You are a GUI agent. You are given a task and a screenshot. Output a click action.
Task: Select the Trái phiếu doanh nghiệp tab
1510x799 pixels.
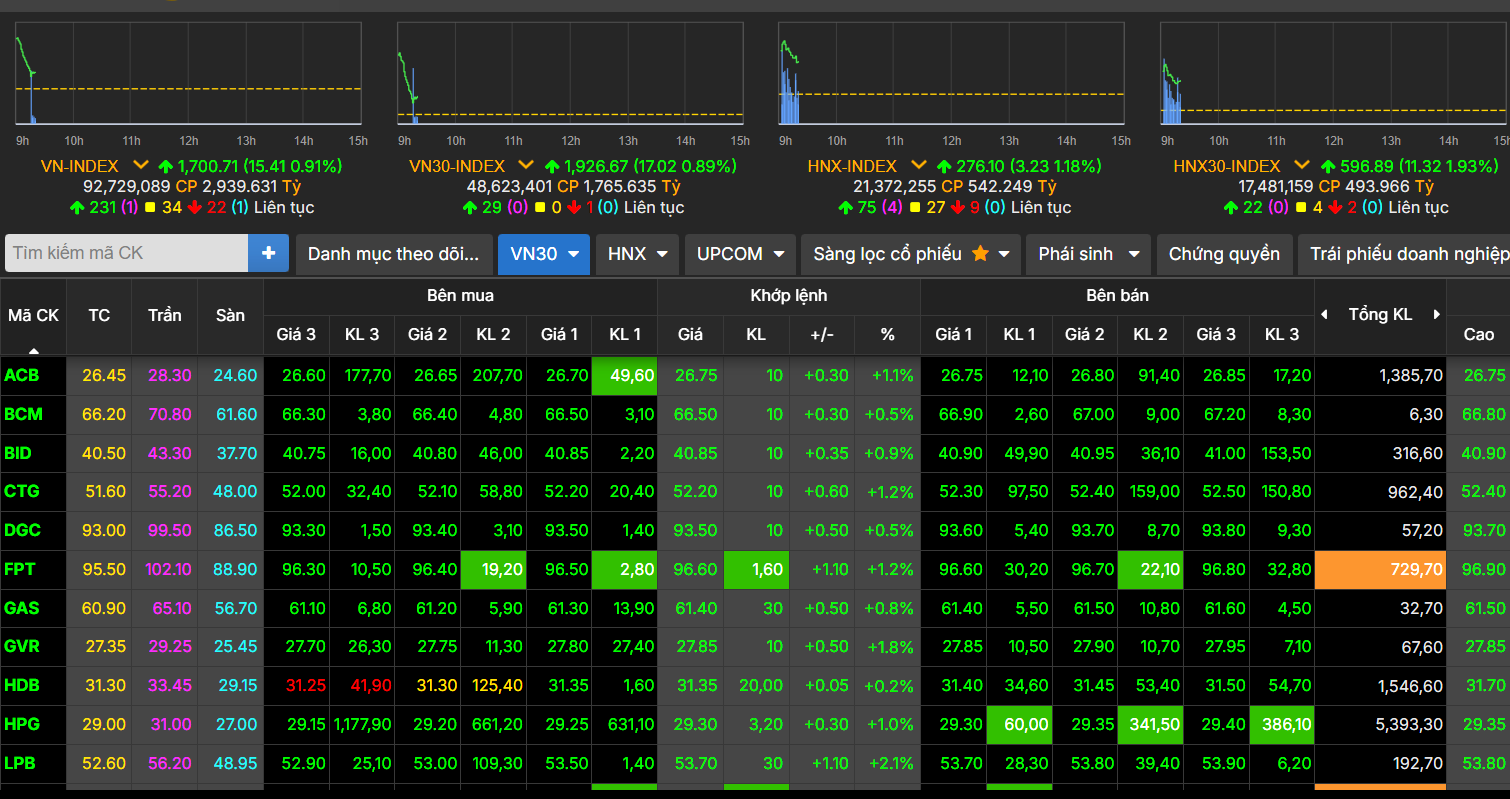coord(1405,254)
